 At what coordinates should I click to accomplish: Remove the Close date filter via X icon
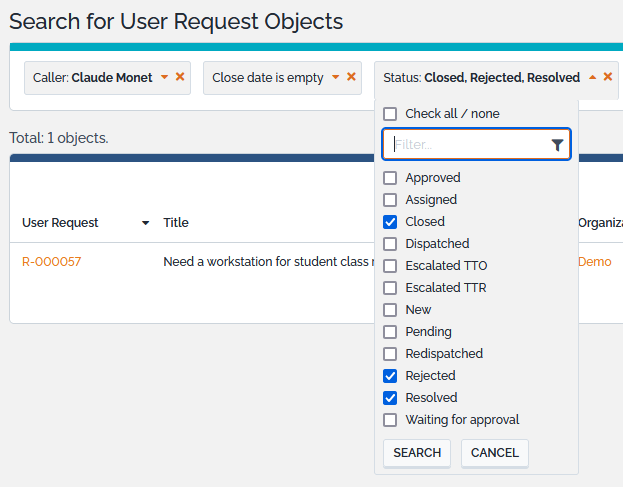[x=352, y=77]
